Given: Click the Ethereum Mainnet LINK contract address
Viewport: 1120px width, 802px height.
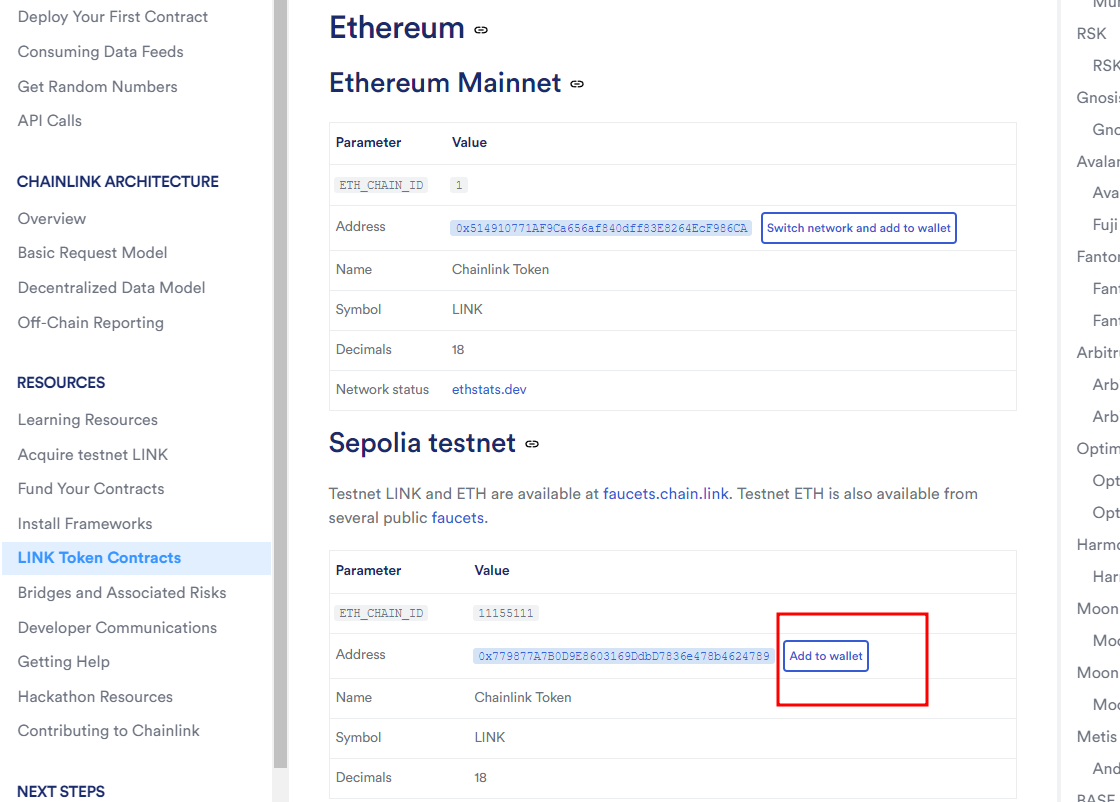Looking at the screenshot, I should (x=601, y=228).
